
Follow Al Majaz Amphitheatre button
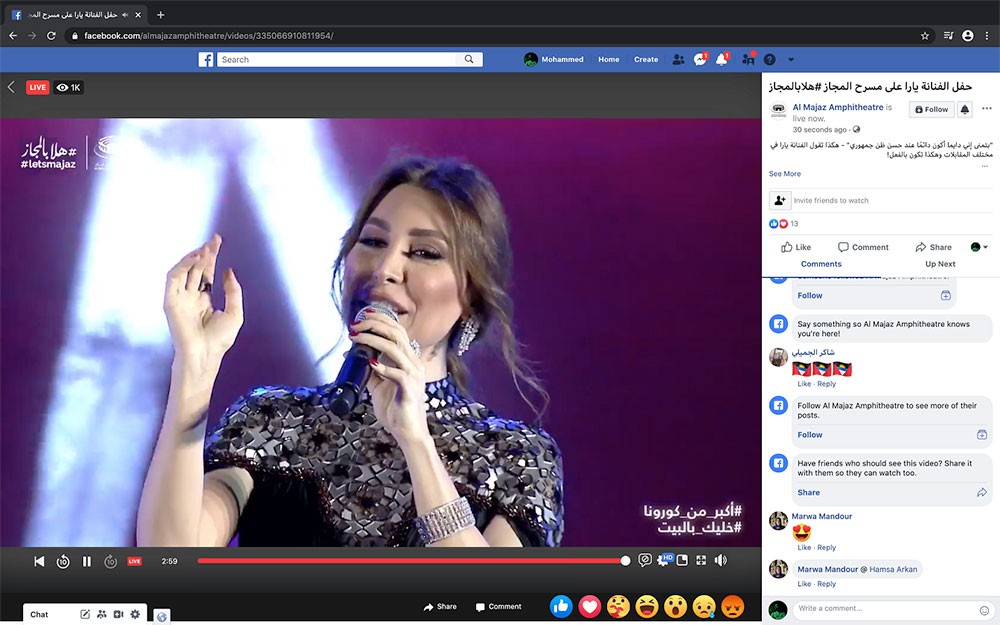point(932,109)
